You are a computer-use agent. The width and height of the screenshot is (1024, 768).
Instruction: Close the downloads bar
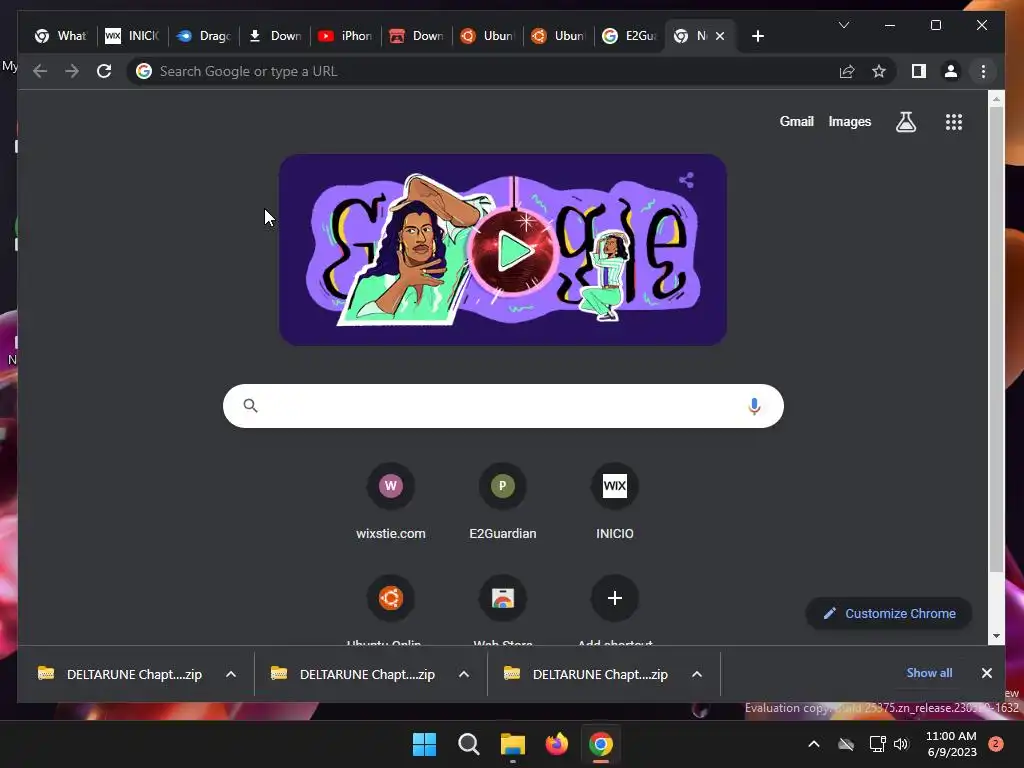coord(987,673)
